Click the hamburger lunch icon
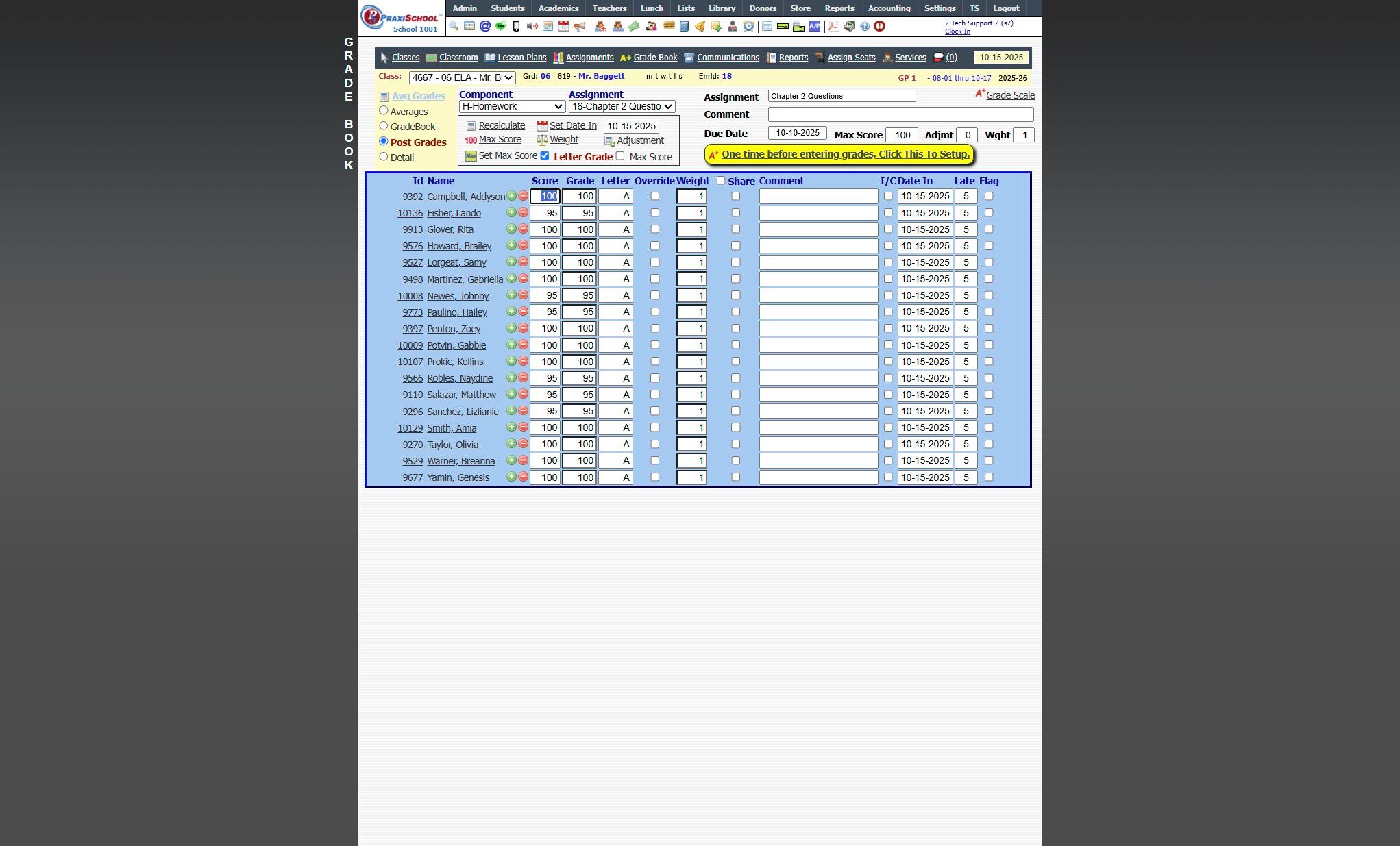1400x846 pixels. point(669,26)
